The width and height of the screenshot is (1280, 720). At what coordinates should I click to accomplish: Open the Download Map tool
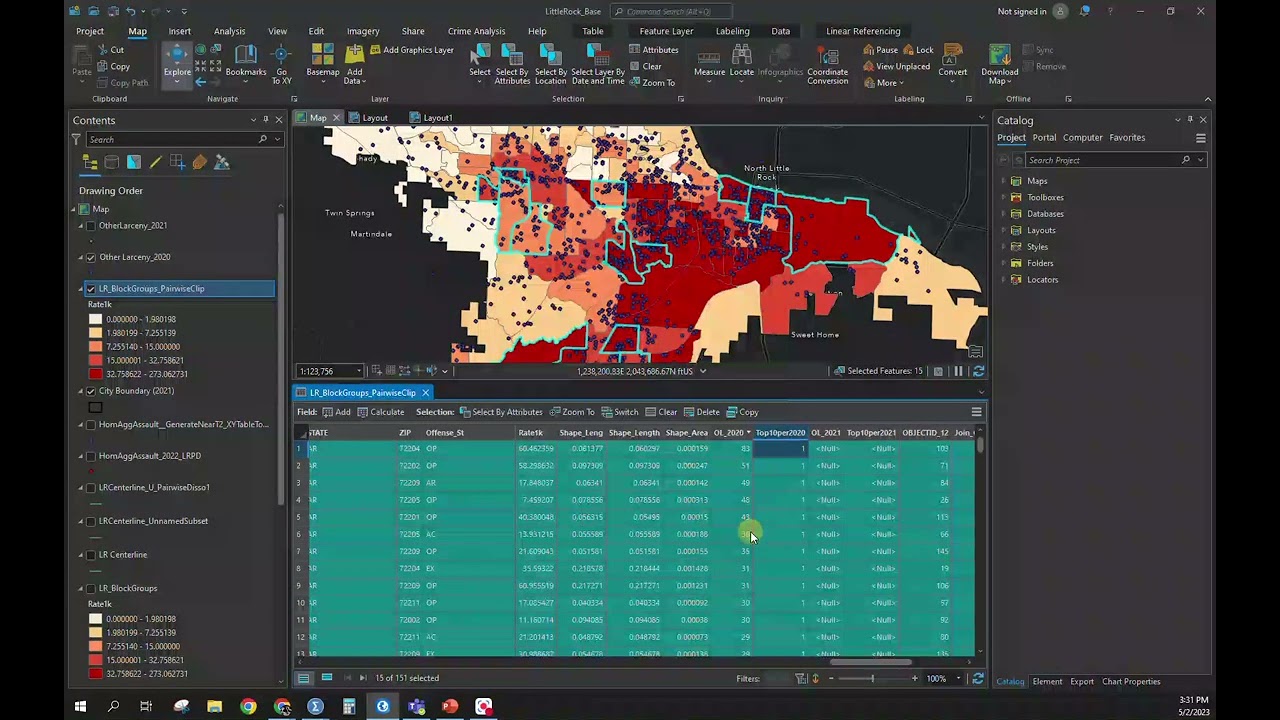tap(1000, 64)
